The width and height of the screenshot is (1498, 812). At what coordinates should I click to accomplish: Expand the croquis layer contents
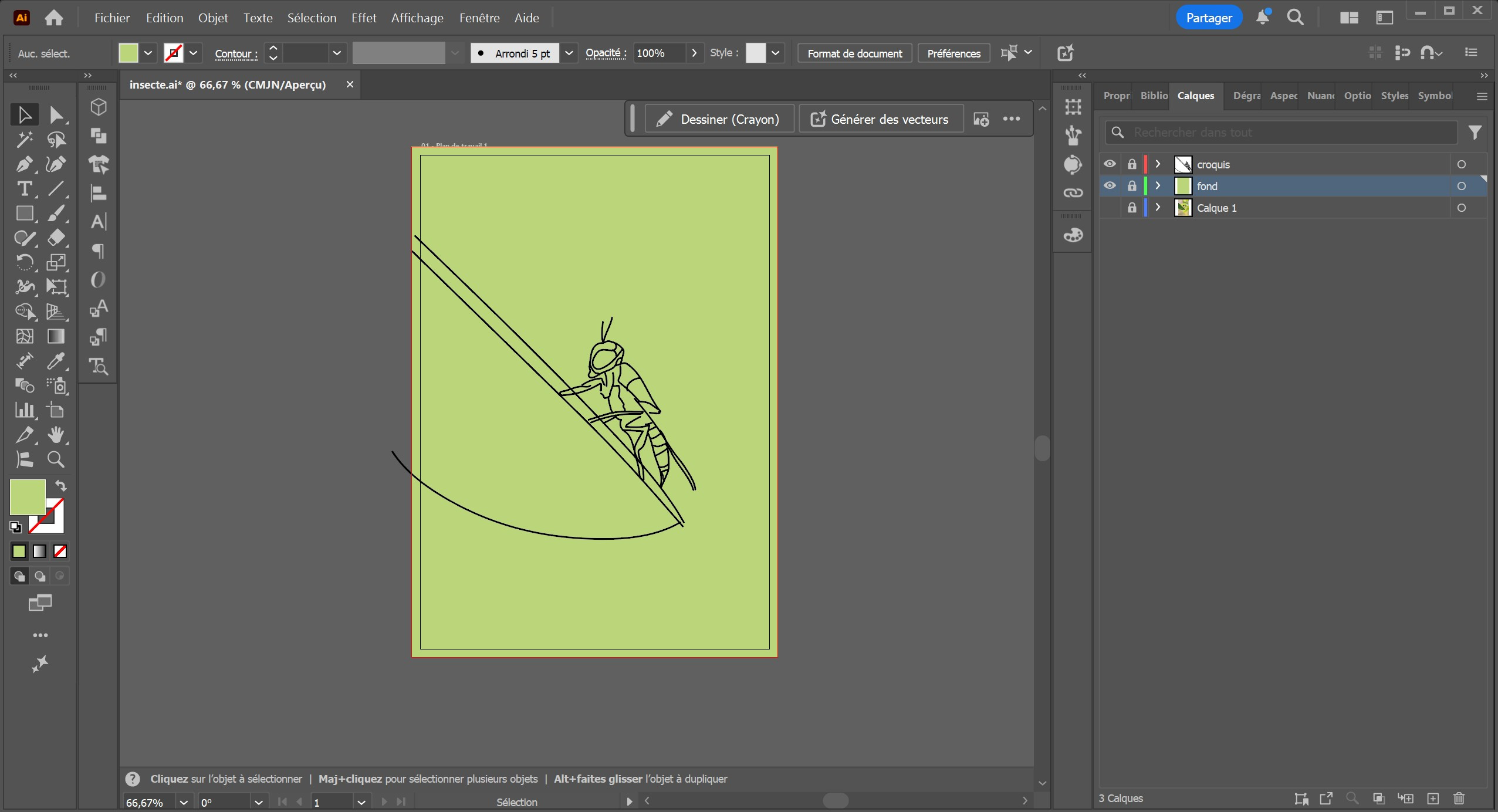[1158, 164]
